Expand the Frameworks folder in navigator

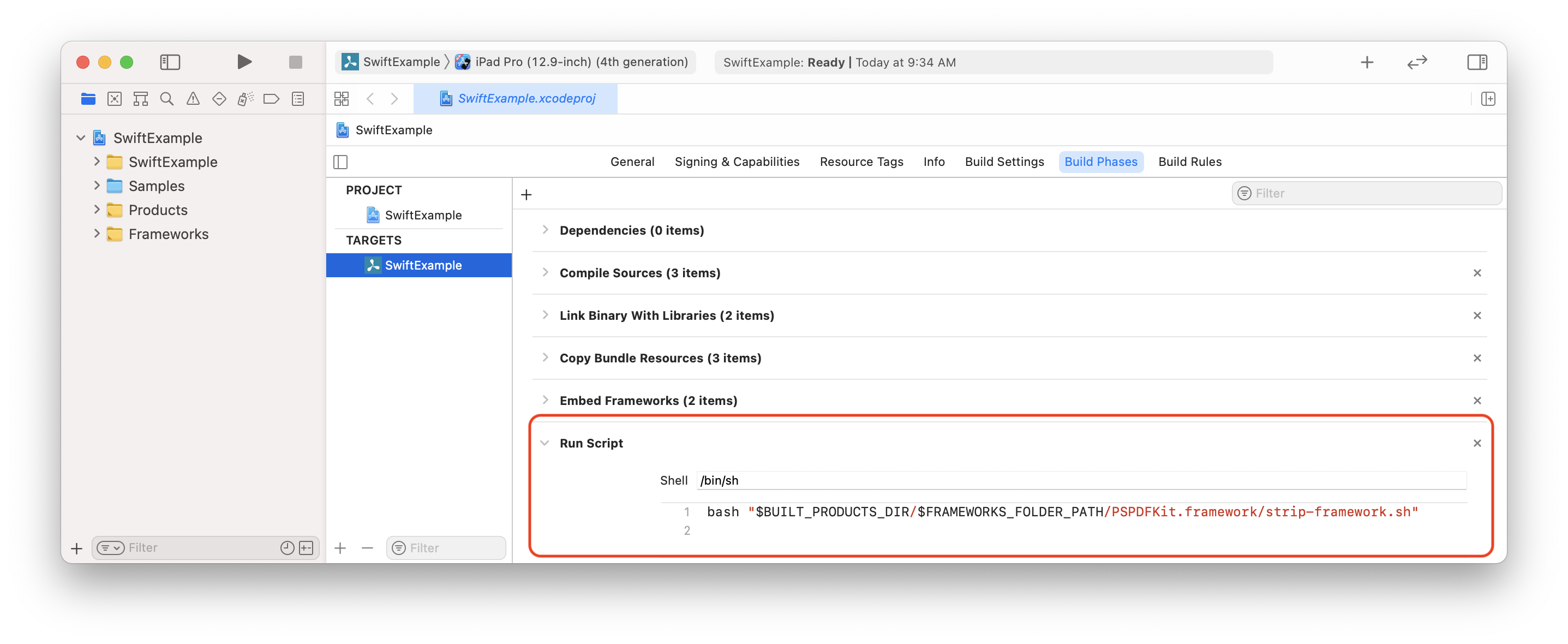[x=97, y=234]
